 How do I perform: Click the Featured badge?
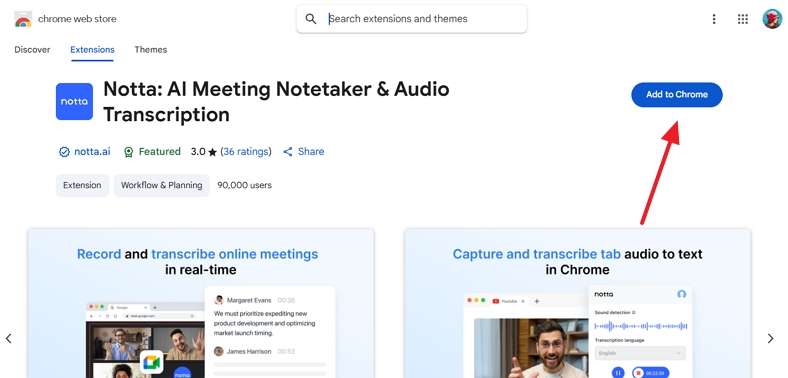click(x=152, y=152)
